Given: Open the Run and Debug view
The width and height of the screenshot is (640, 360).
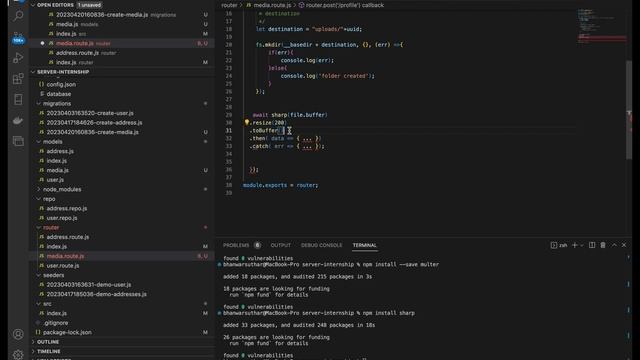Looking at the screenshot, I should 18,58.
